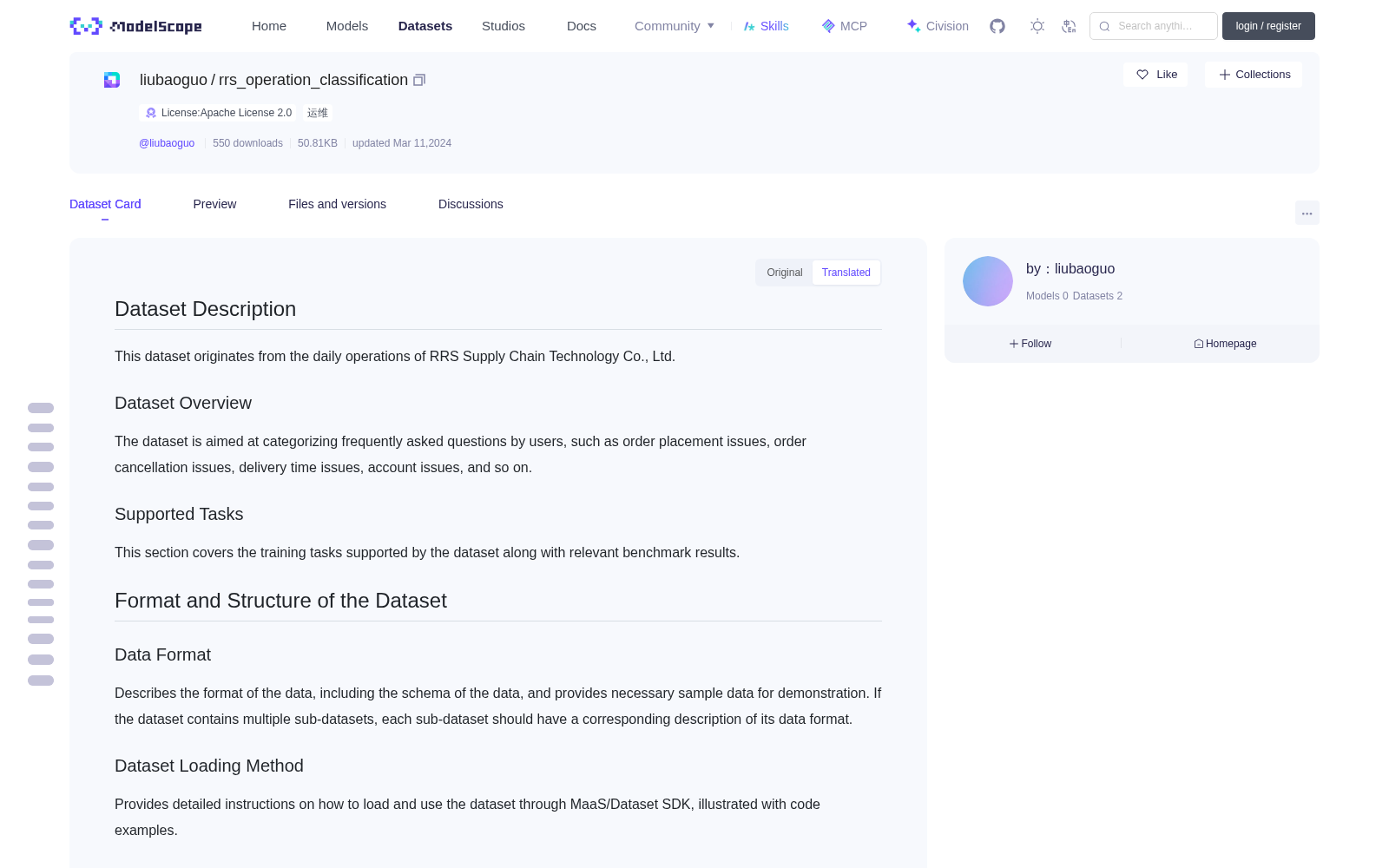Open the Docs section
The image size is (1389, 868).
582,26
